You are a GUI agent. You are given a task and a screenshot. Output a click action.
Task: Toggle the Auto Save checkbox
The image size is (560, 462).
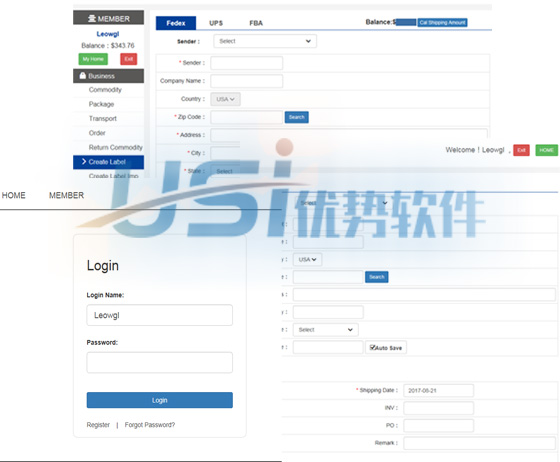pyautogui.click(x=372, y=347)
